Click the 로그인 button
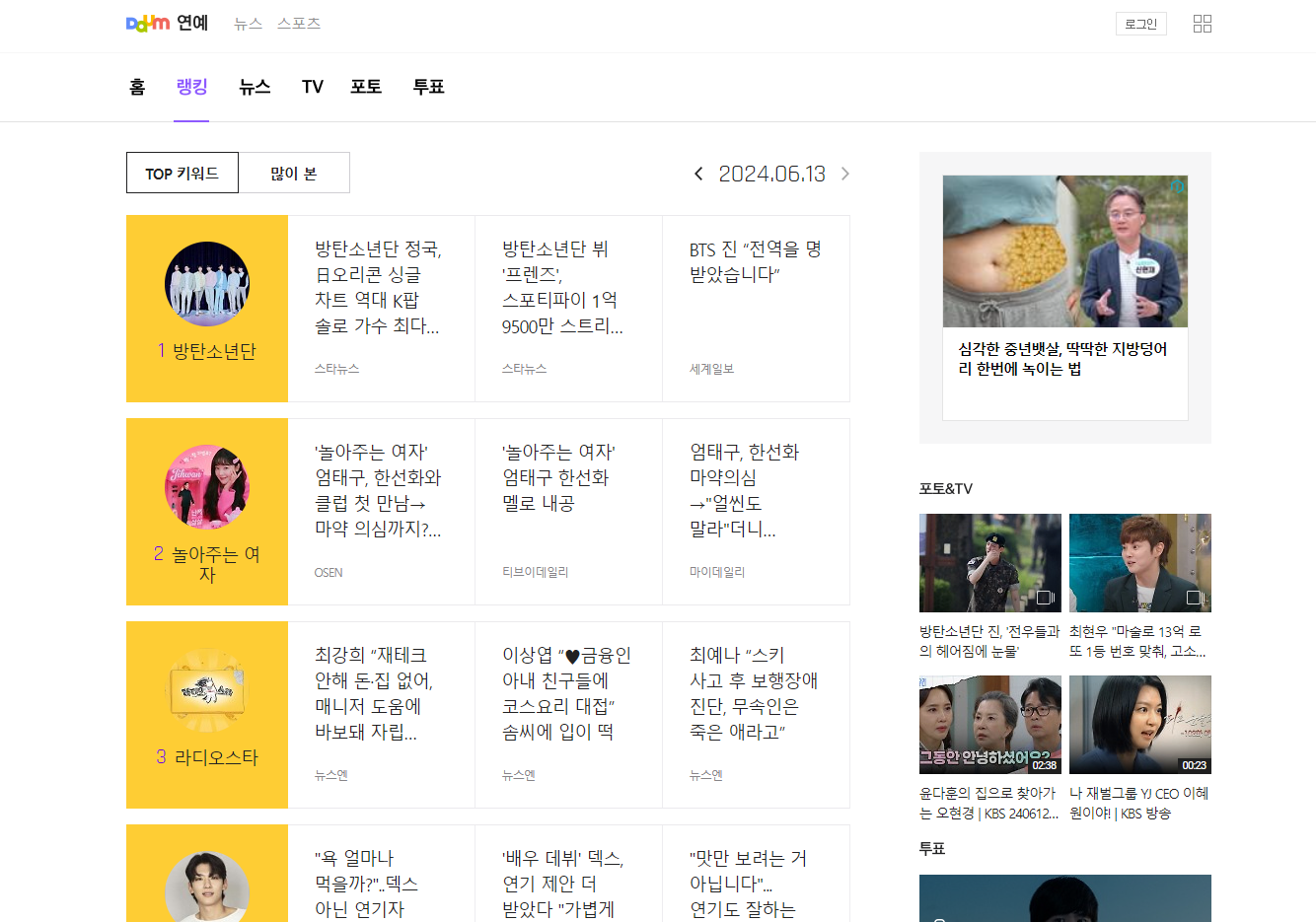Image resolution: width=1316 pixels, height=922 pixels. 1141,24
